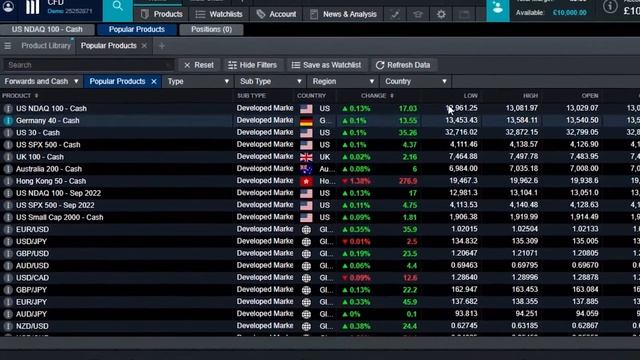Switch to Positions (0) tab
Screen dimensions: 640x360
pyautogui.click(x=211, y=29)
